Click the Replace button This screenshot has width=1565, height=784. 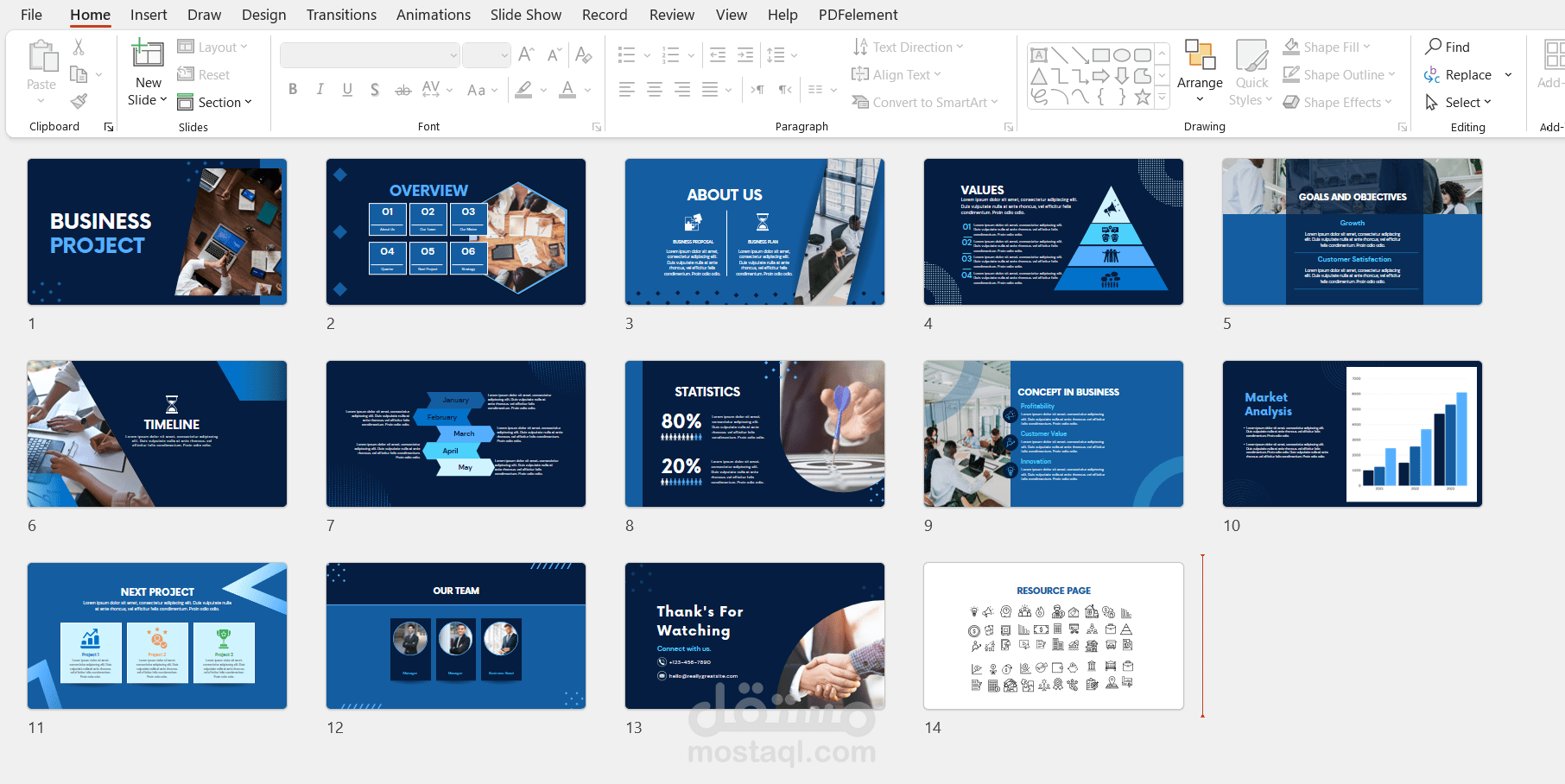(1458, 75)
